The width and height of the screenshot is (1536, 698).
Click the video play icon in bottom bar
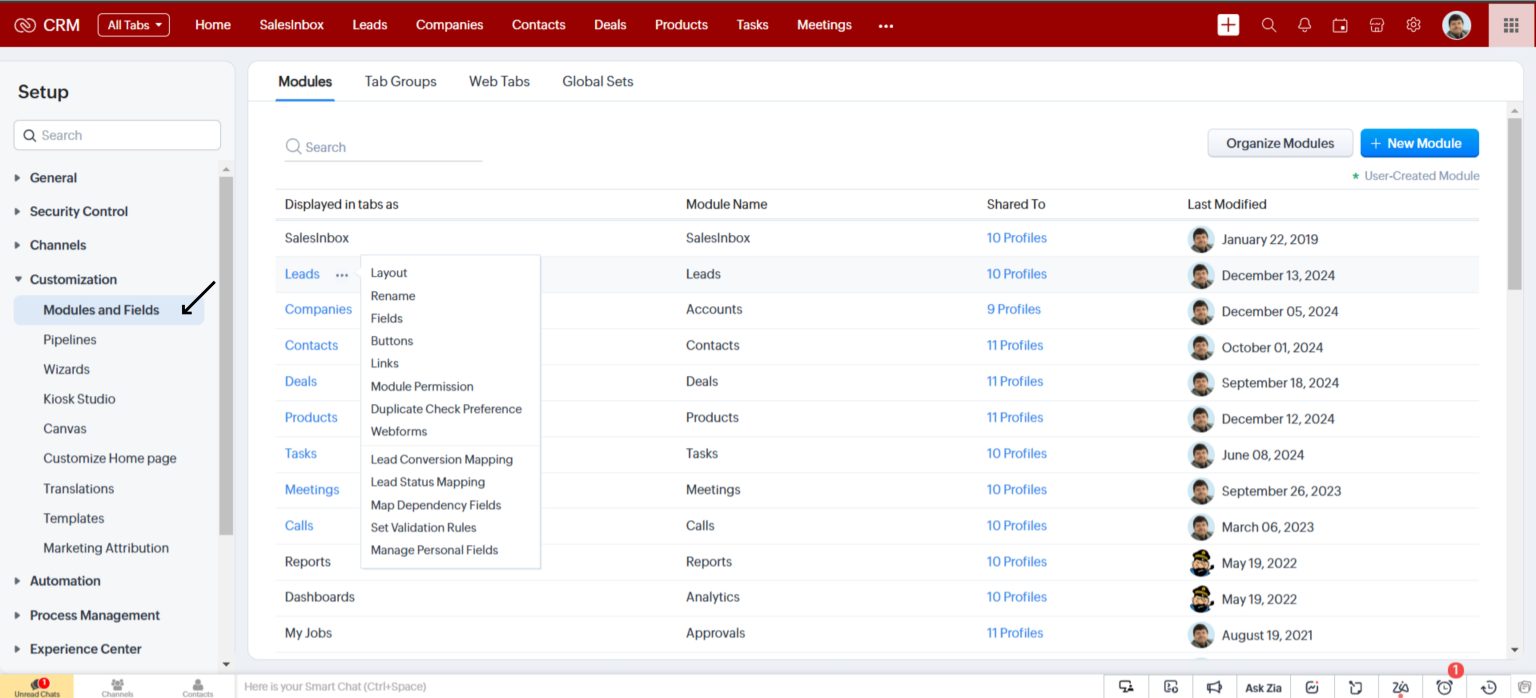[x=1171, y=687]
